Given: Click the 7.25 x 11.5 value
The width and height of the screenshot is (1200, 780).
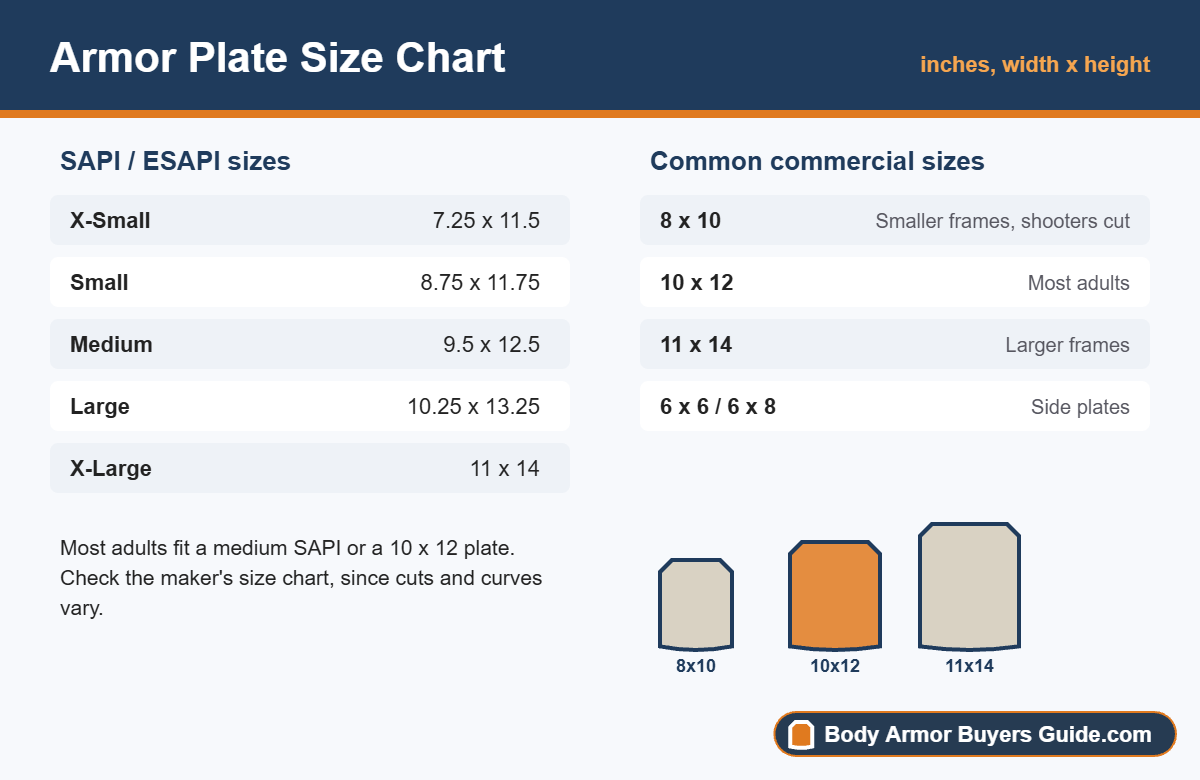Looking at the screenshot, I should point(486,220).
